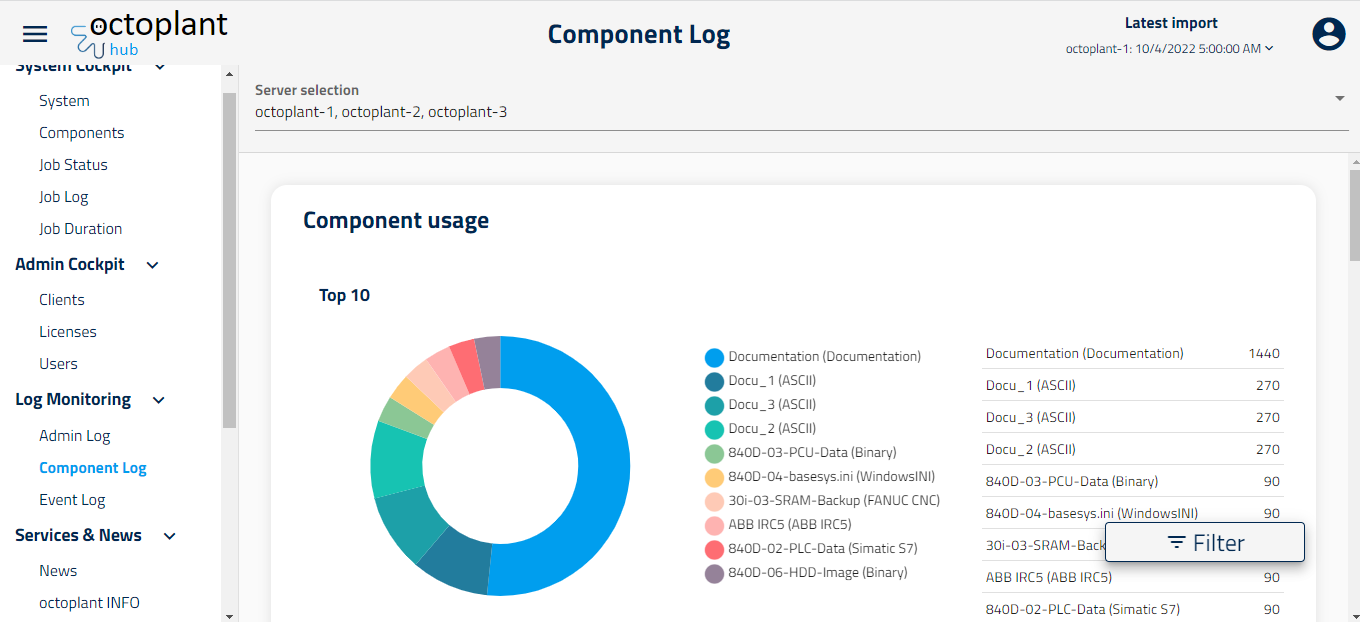Viewport: 1360px width, 622px height.
Task: Open the user account profile icon
Action: 1329,34
